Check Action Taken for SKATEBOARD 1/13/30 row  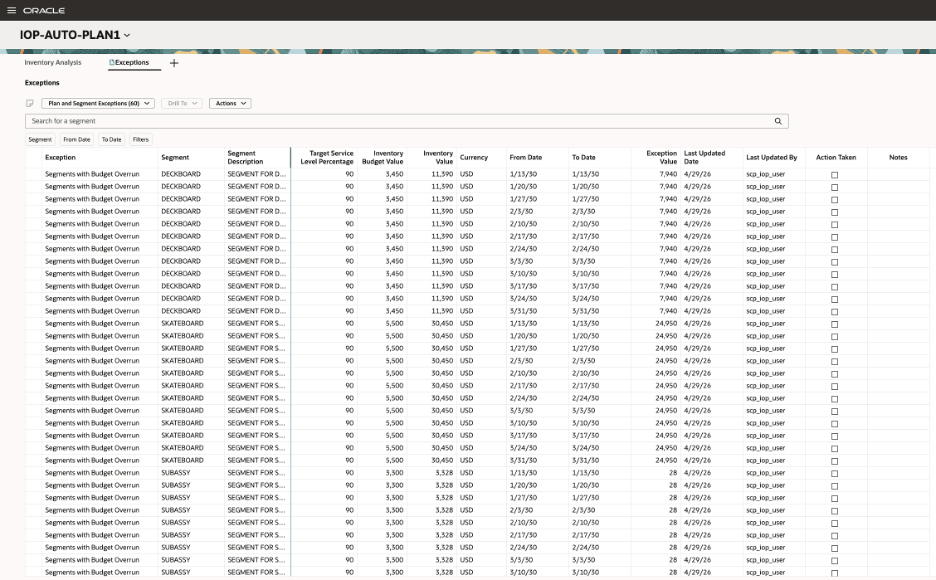(835, 325)
